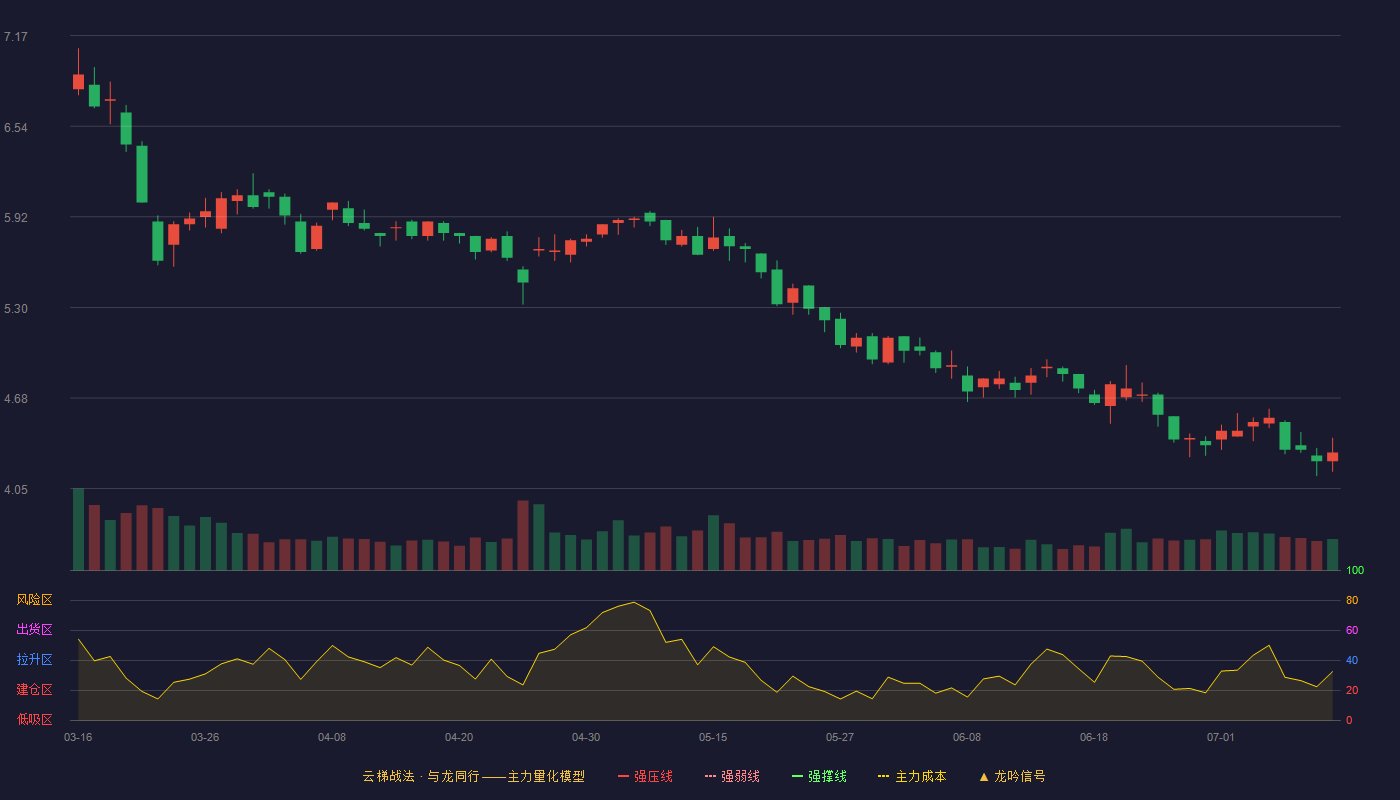Screen dimensions: 1400x800
Task: Toggle the 龙吟信号 legend entry
Action: click(x=1012, y=776)
